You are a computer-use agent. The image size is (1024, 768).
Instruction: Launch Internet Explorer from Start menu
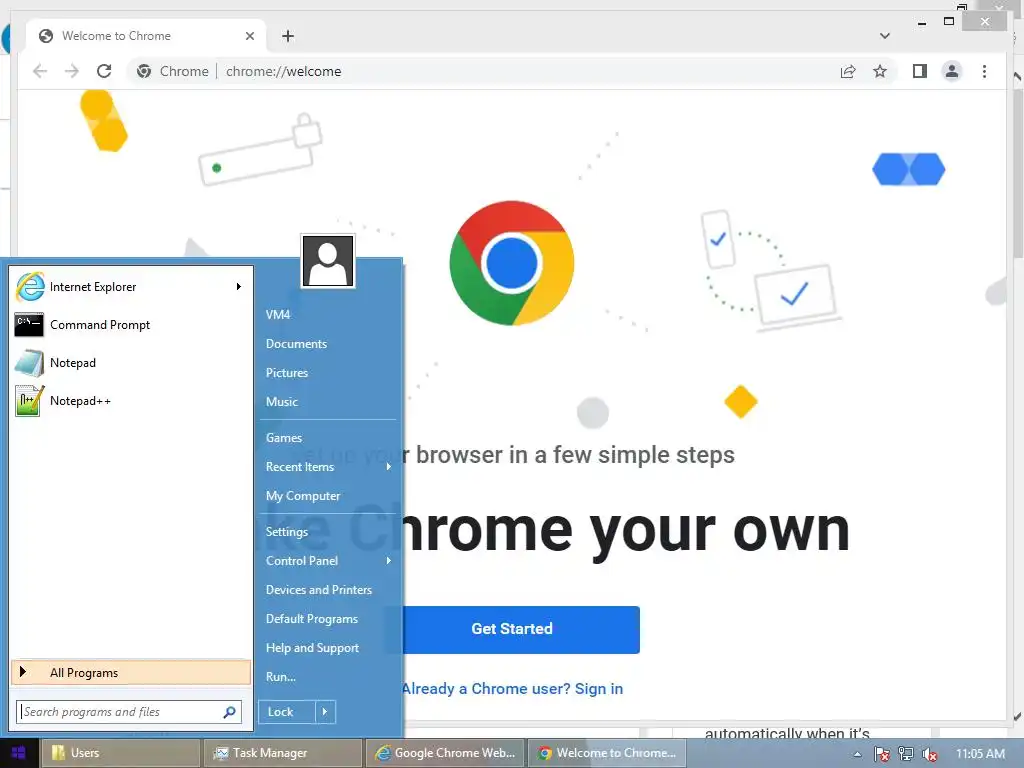pyautogui.click(x=131, y=287)
